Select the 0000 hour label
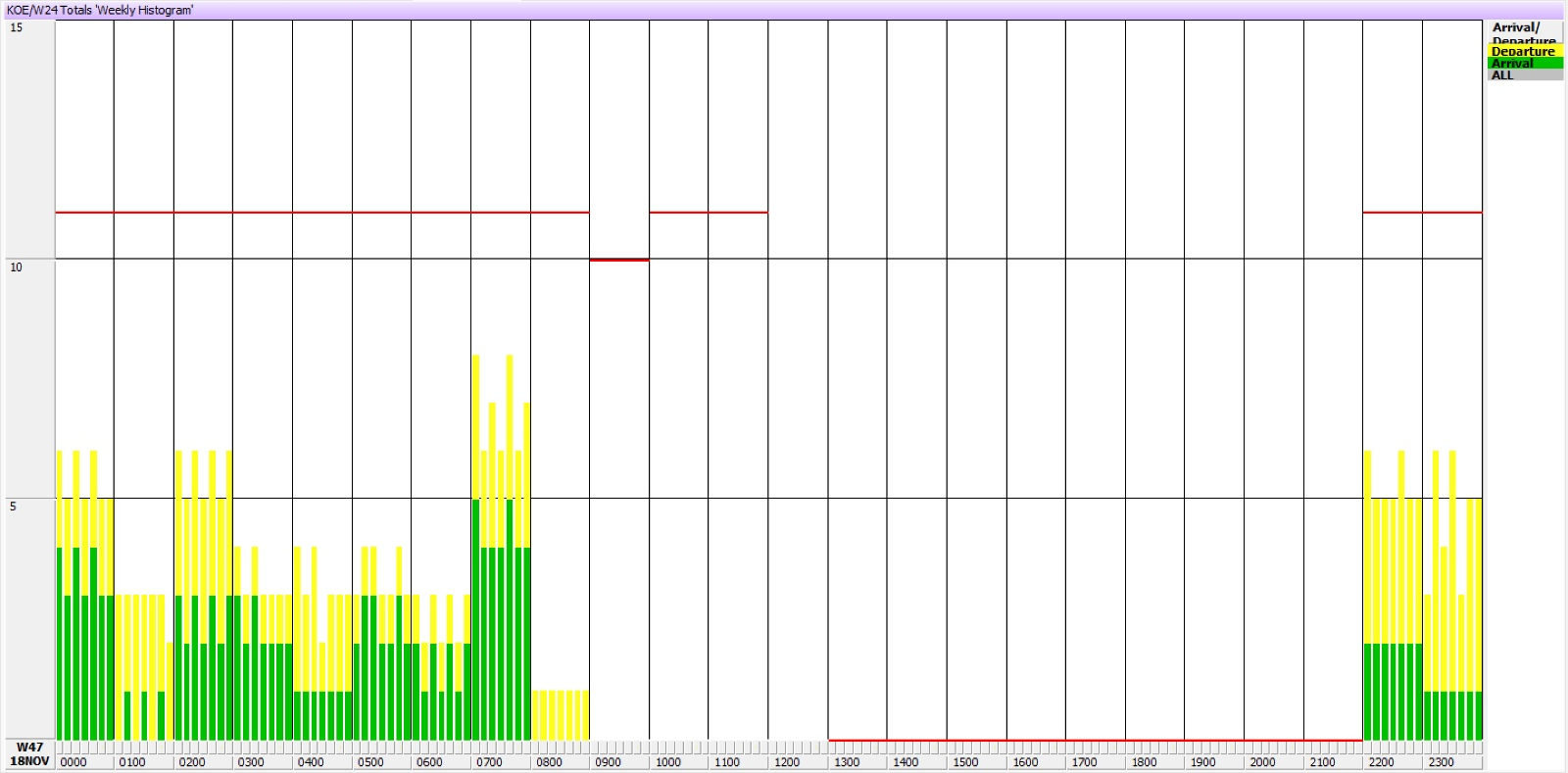 point(73,762)
